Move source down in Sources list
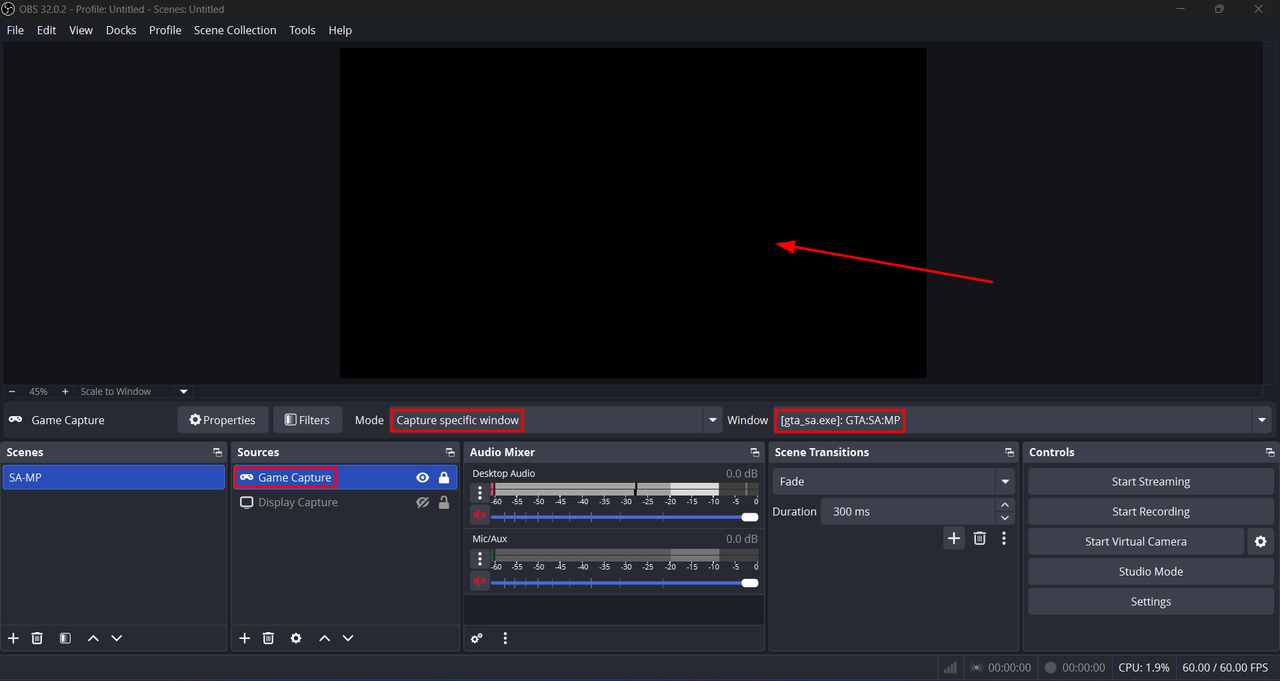The width and height of the screenshot is (1280, 681). click(x=348, y=638)
